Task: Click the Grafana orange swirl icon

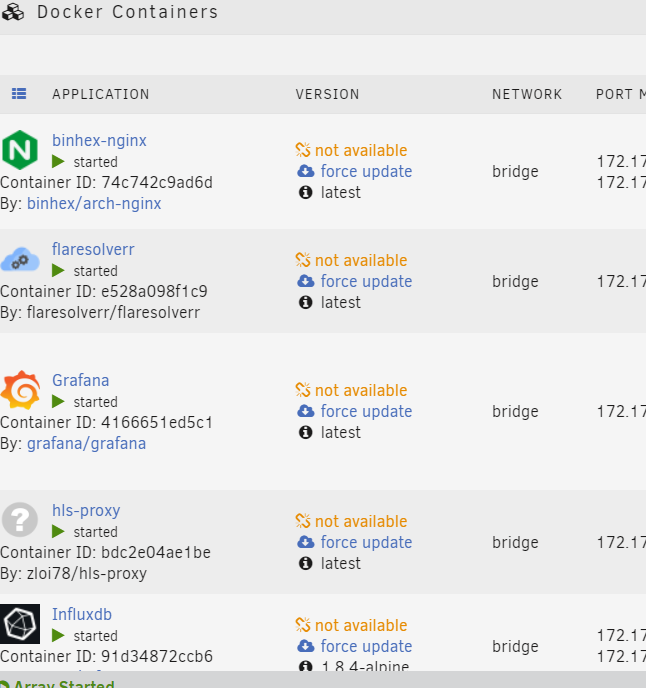Action: coord(20,390)
